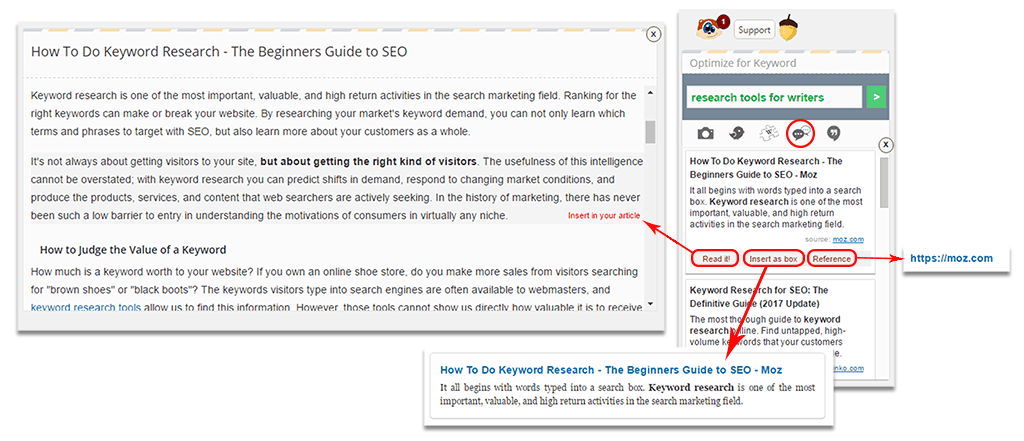Open the camera images search icon
1024x441 pixels.
[705, 133]
